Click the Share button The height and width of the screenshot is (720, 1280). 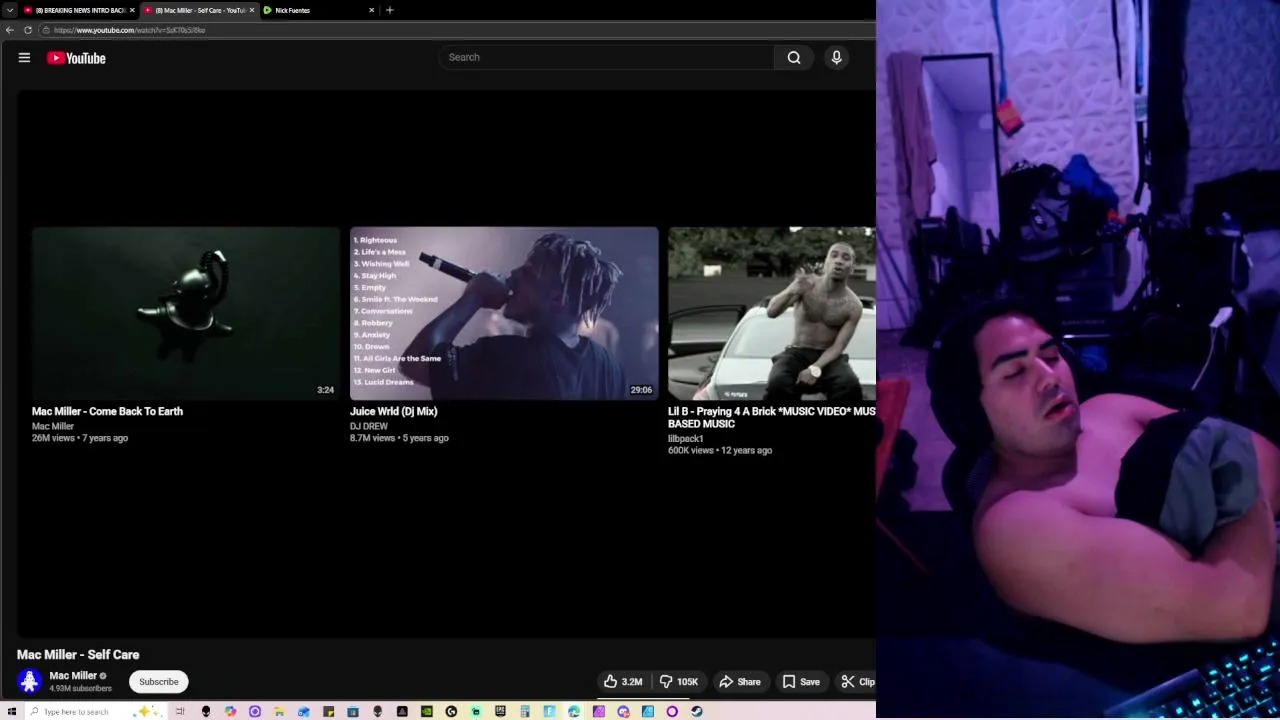(x=740, y=682)
